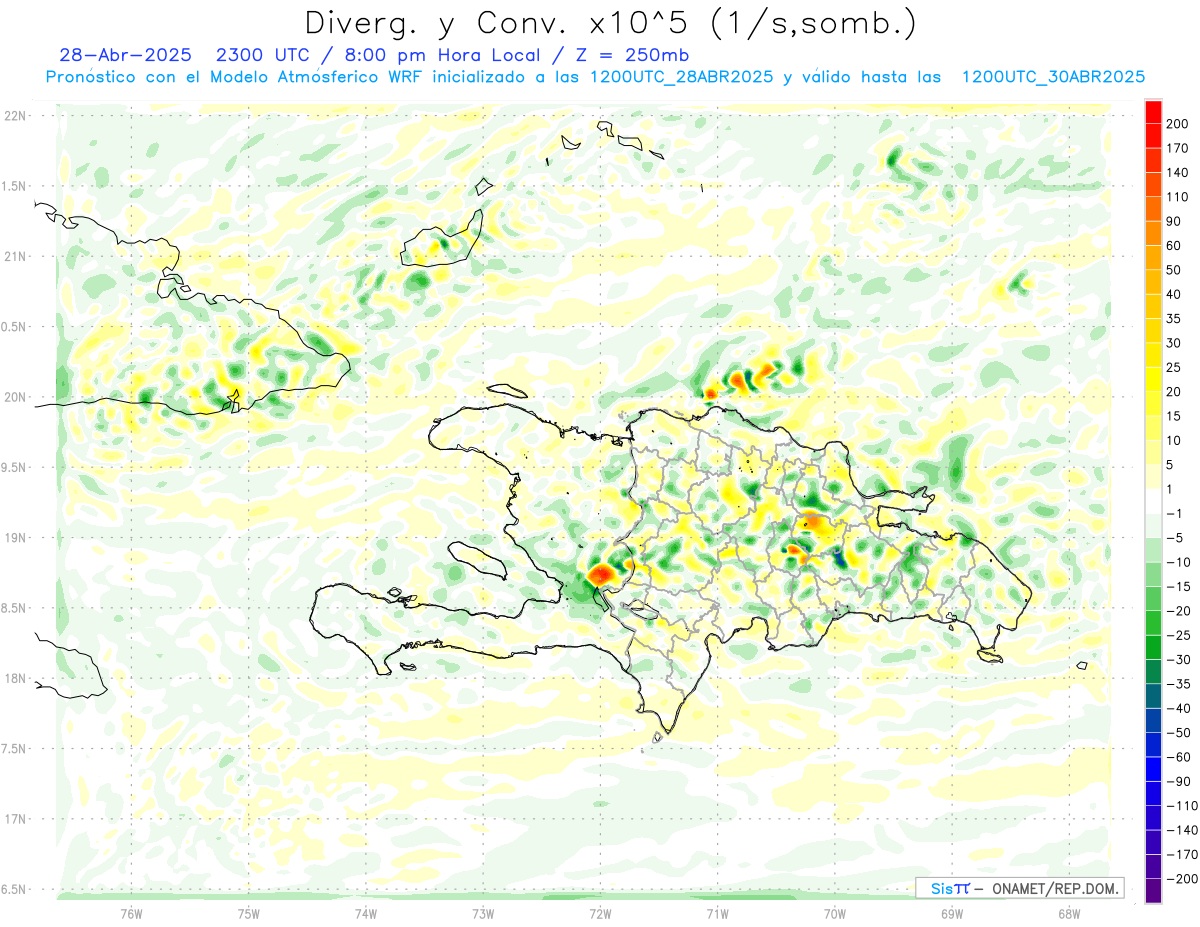Screen dimensions: 1200x927
Task: Click the "-90" color scale value
Action: point(1180,781)
